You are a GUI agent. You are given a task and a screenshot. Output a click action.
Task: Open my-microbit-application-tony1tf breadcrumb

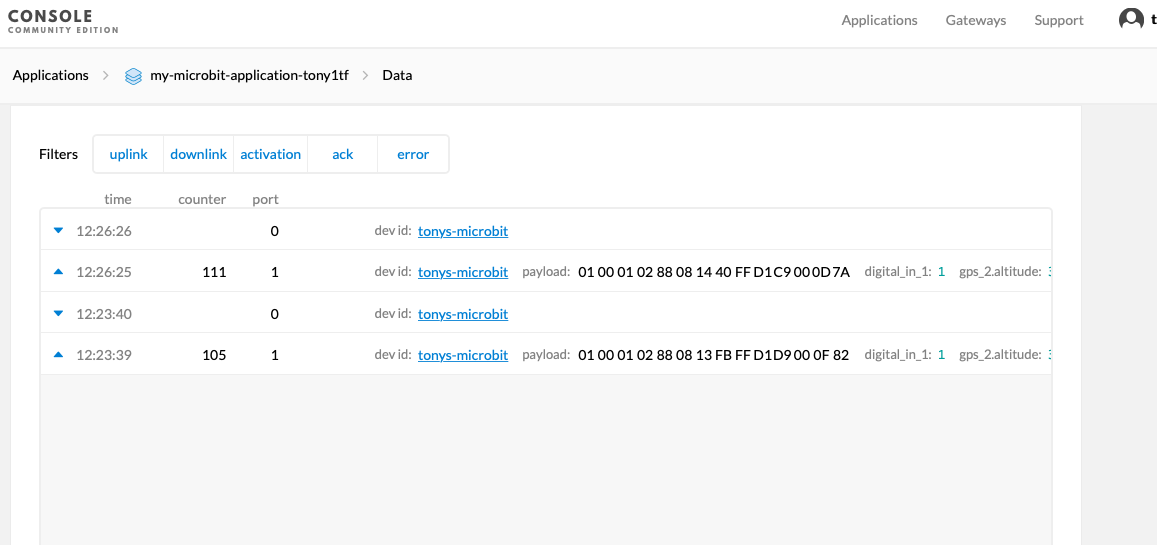pyautogui.click(x=249, y=75)
